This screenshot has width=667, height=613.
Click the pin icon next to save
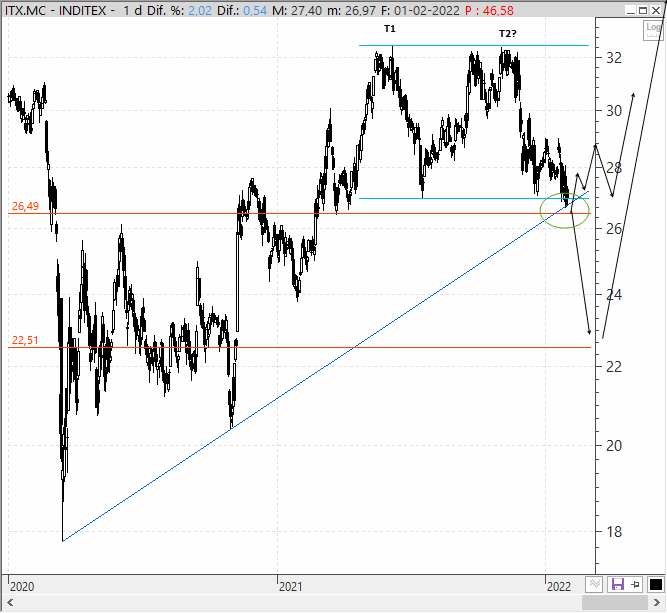[636, 584]
